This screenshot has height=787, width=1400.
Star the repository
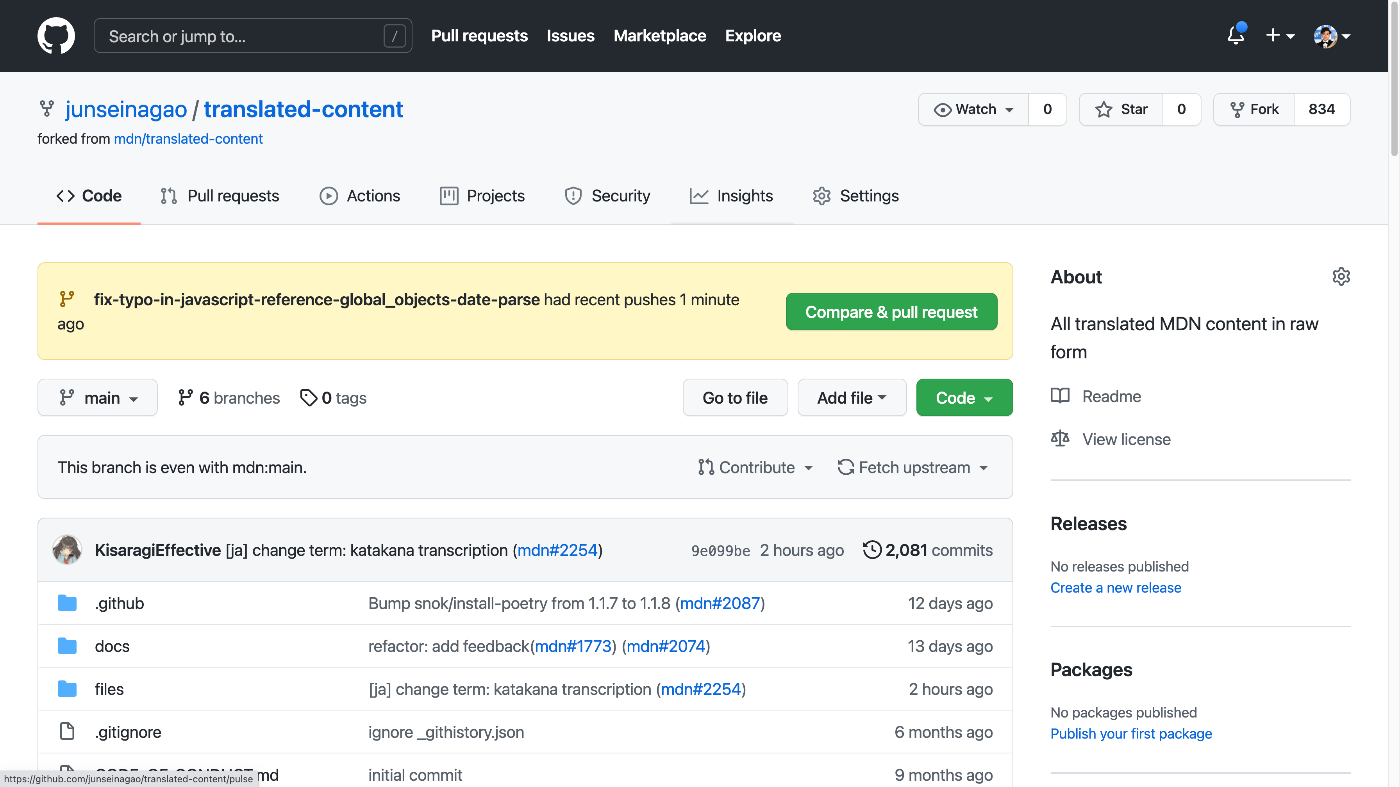[x=1121, y=110]
